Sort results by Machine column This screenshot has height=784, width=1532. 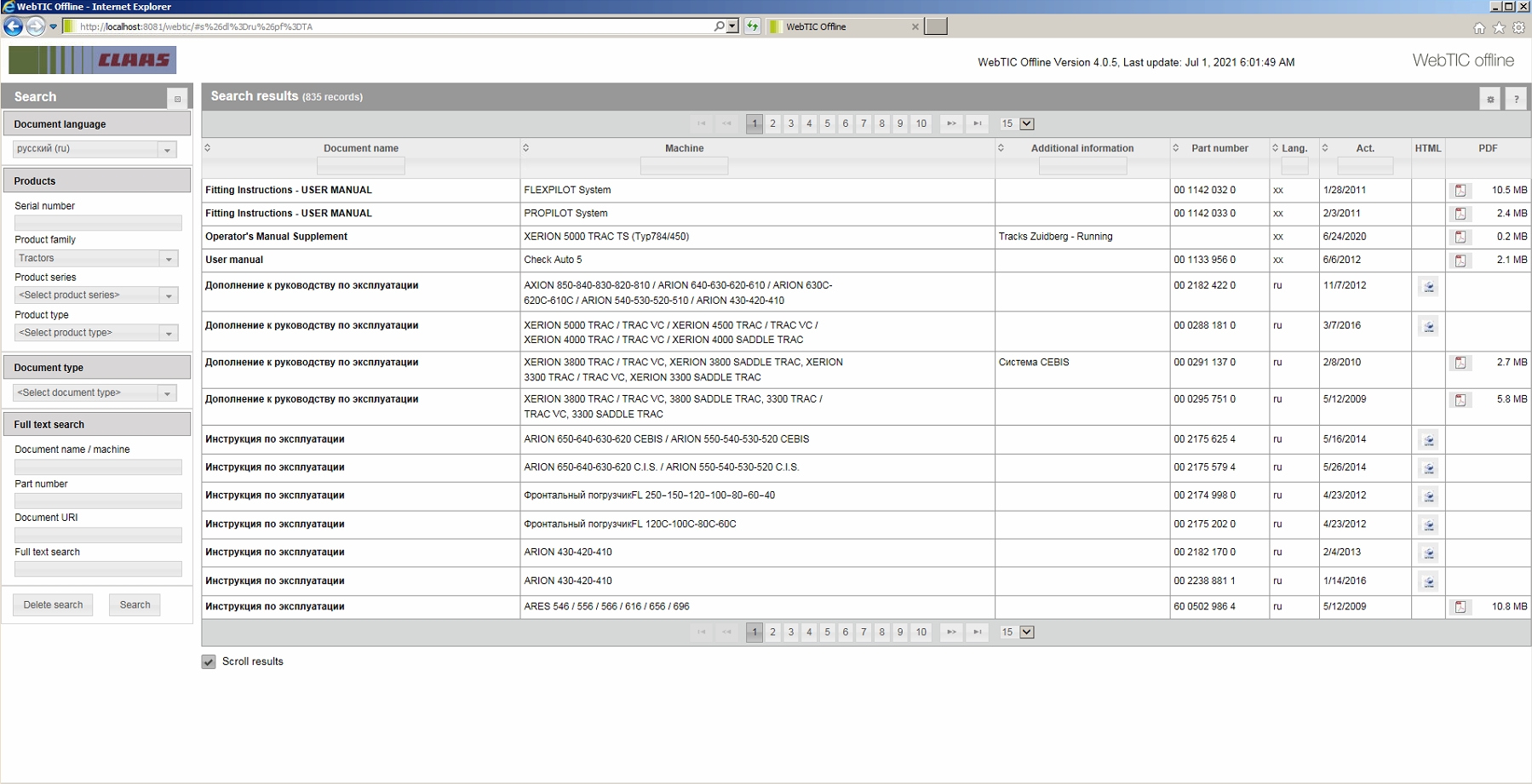(525, 148)
